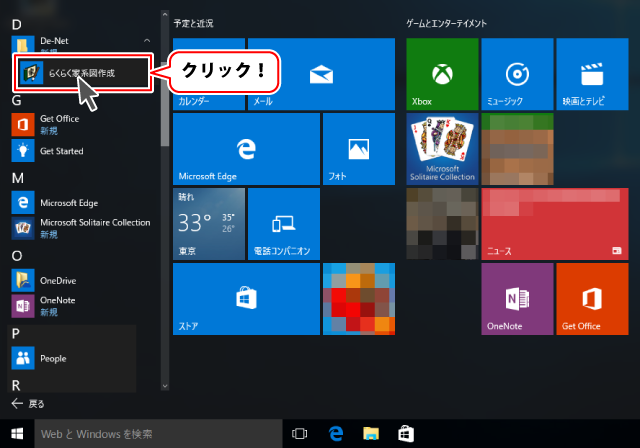
Task: Open Get Started lightbulb app
Action: [82, 151]
